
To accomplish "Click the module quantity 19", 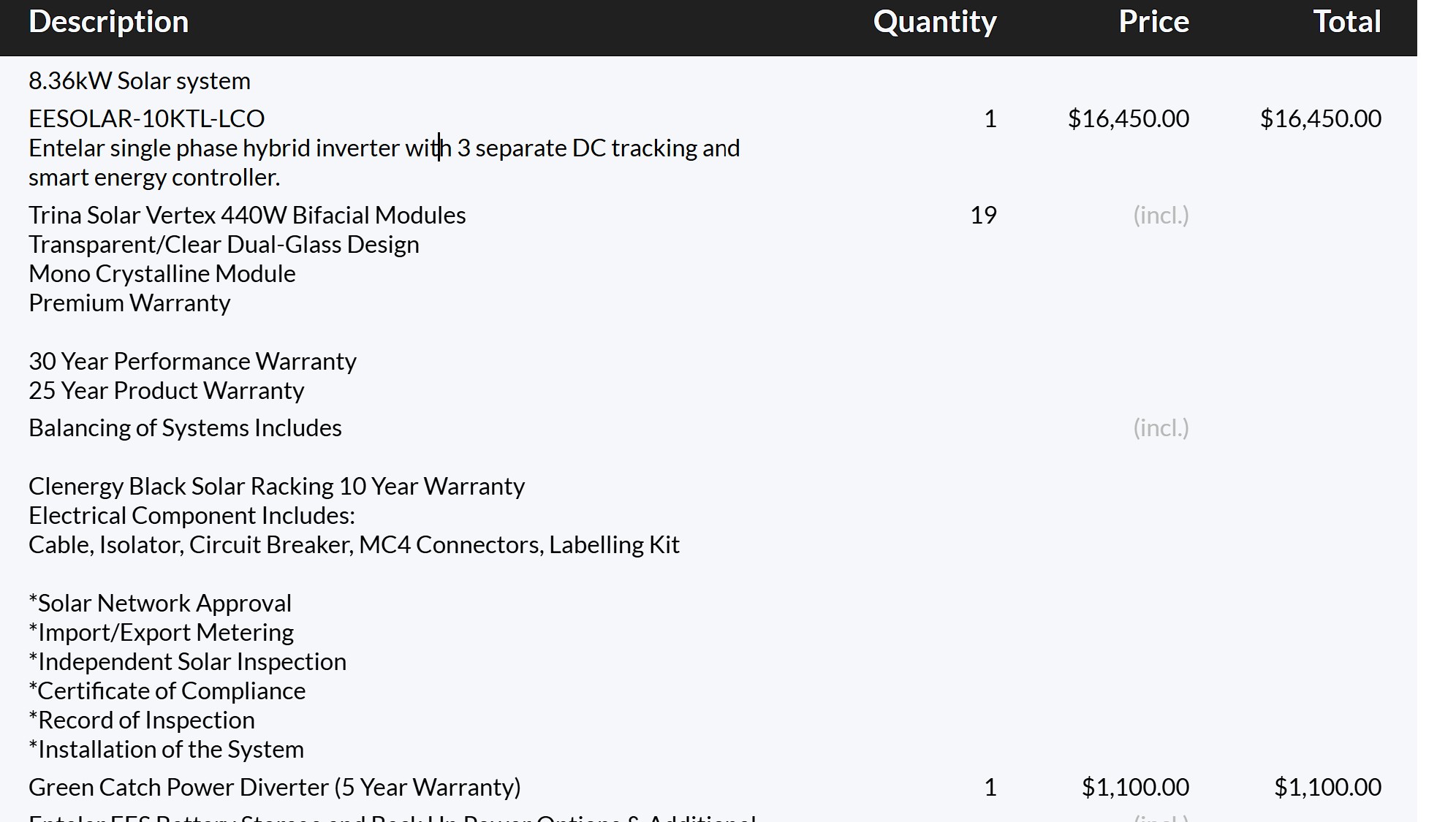I will pos(983,216).
